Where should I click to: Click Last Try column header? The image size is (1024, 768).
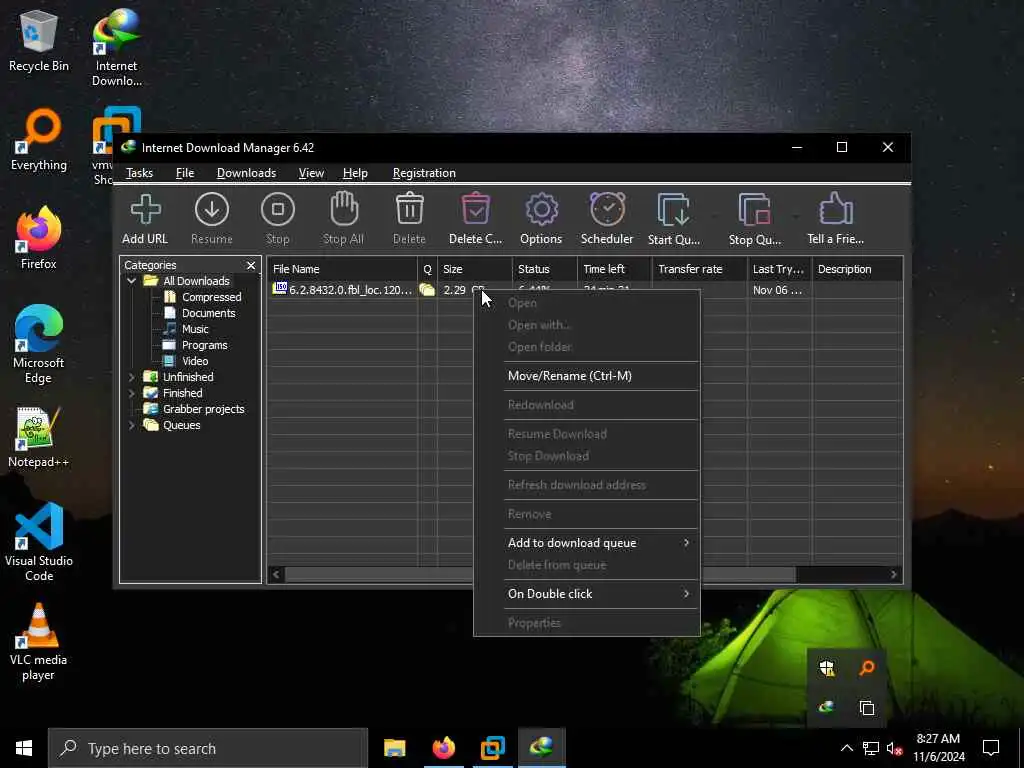[779, 269]
